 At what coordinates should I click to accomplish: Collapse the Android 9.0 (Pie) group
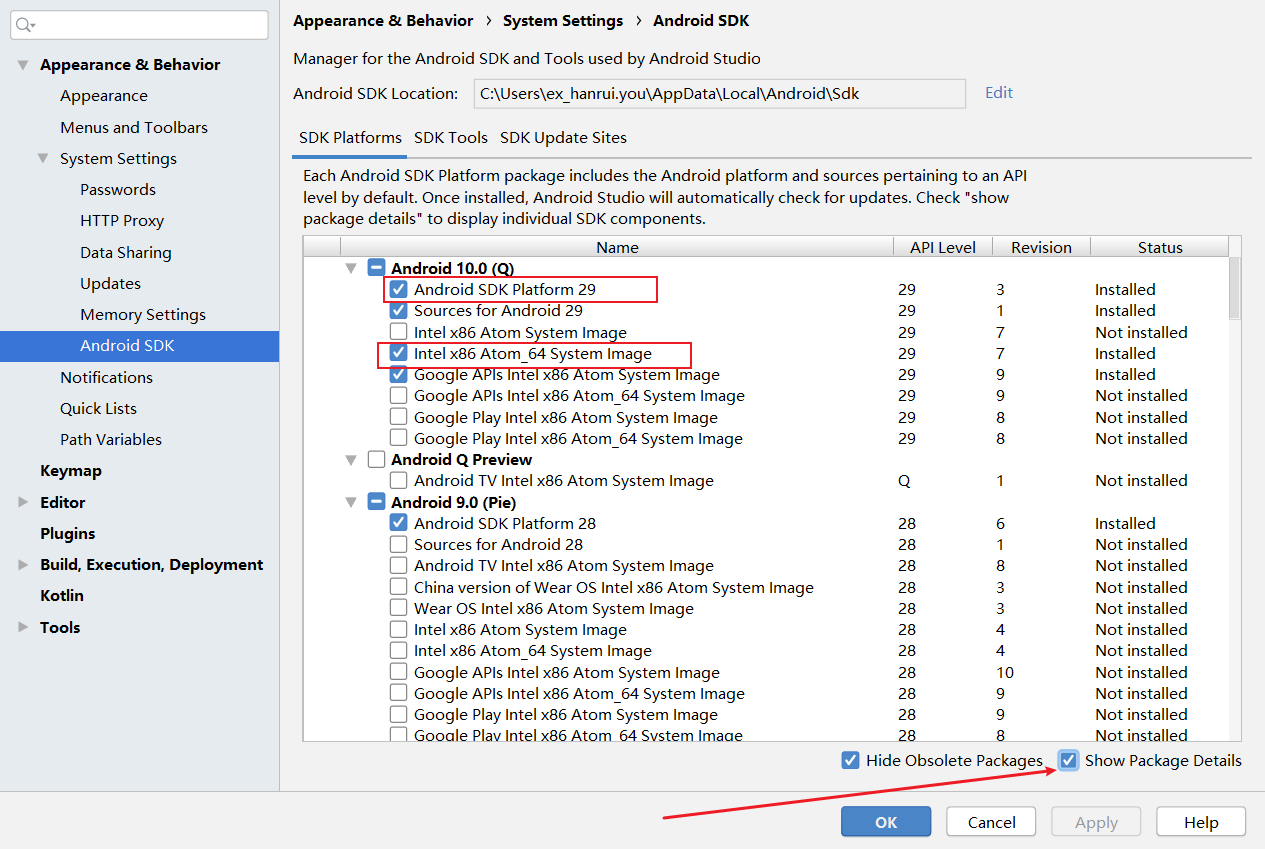point(351,502)
